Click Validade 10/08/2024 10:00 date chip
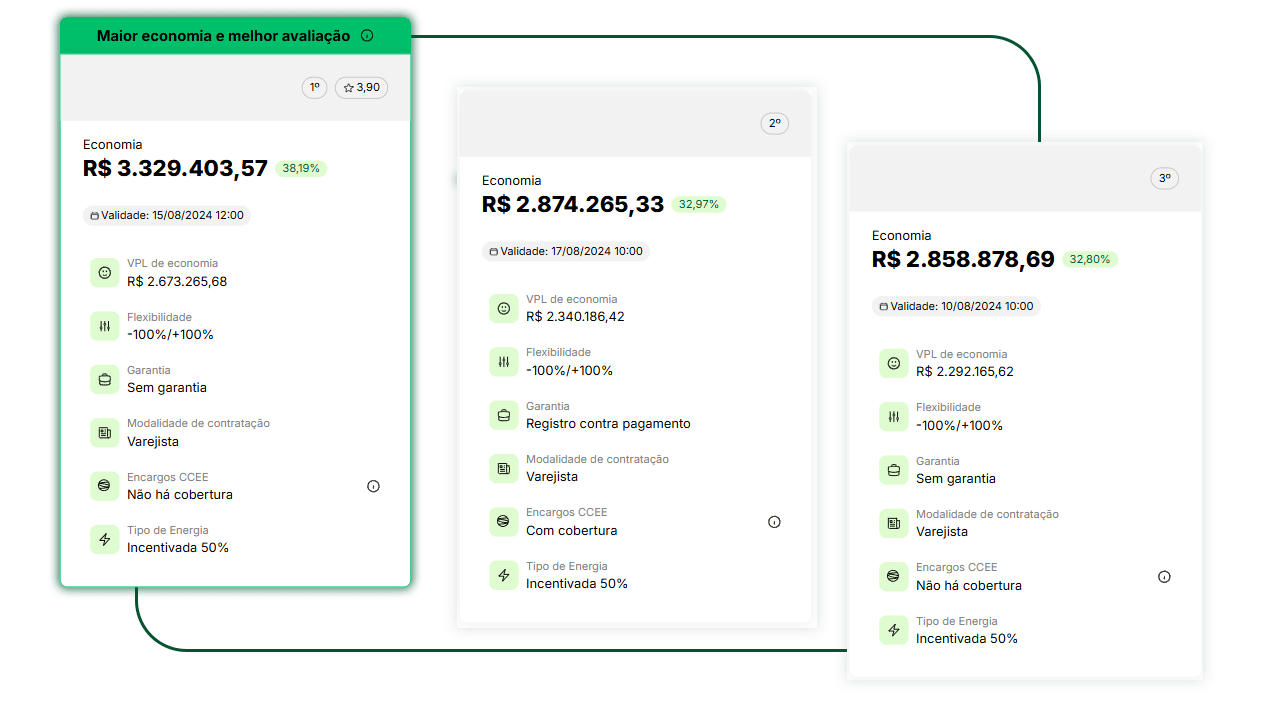 tap(956, 306)
